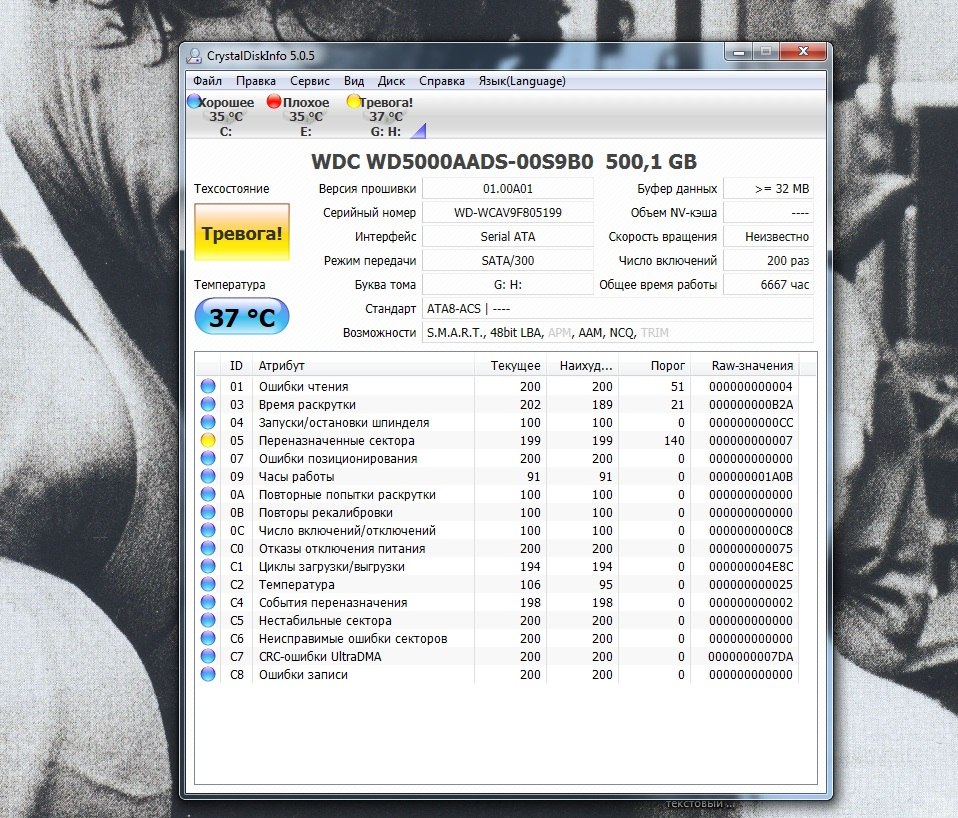The image size is (958, 818).
Task: Expand the 'Диск' menu
Action: (x=391, y=81)
